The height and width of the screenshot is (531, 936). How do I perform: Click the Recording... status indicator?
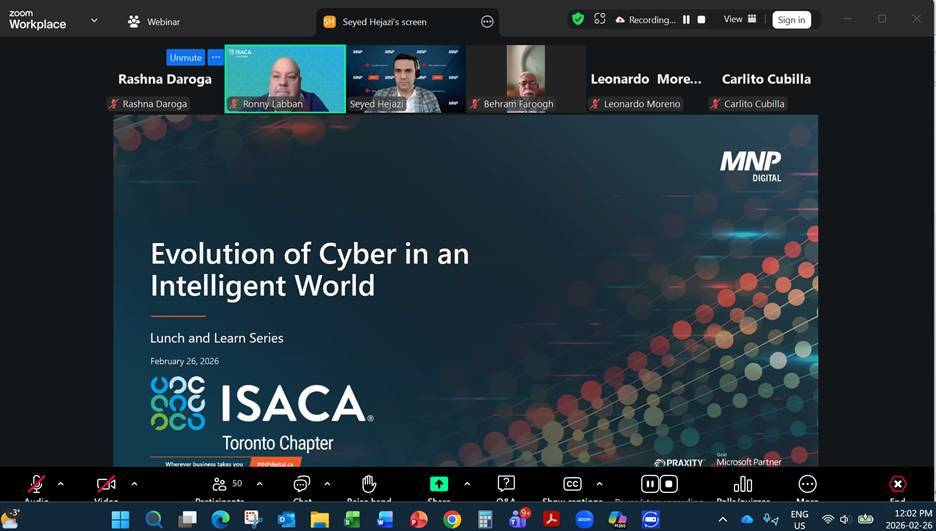(645, 20)
